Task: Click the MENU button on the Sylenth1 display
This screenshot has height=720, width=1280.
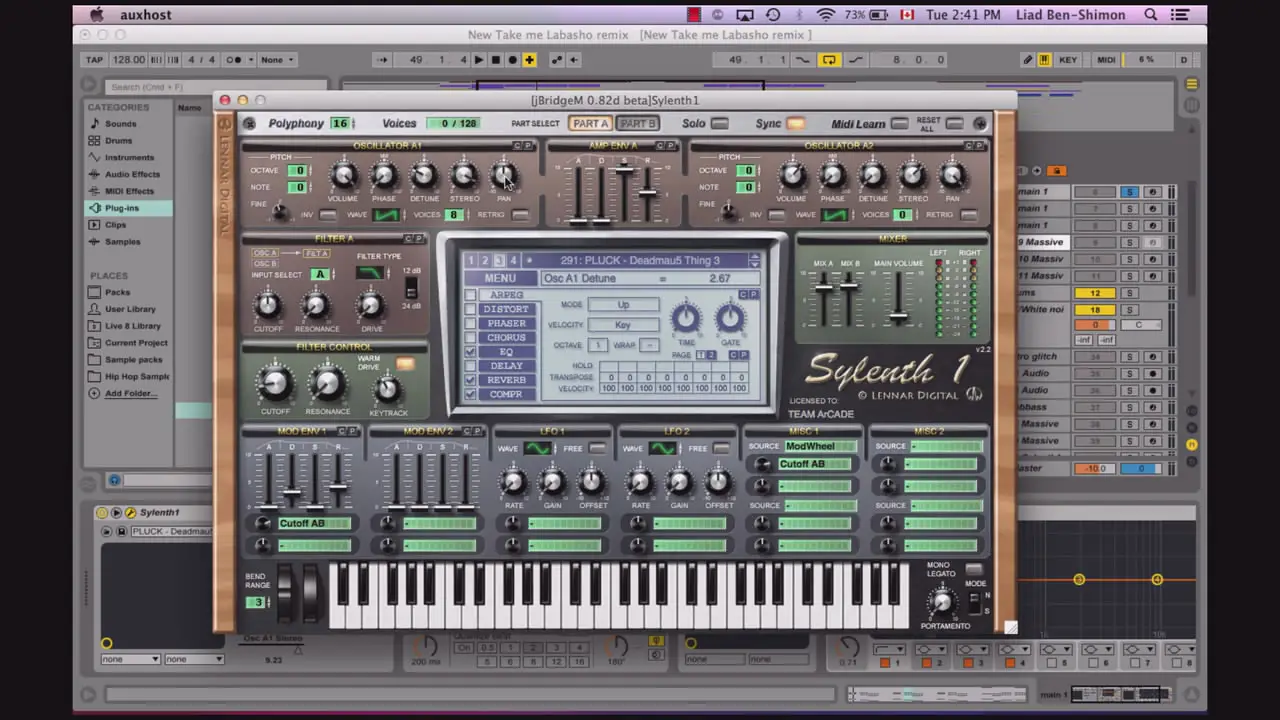Action: (x=500, y=278)
